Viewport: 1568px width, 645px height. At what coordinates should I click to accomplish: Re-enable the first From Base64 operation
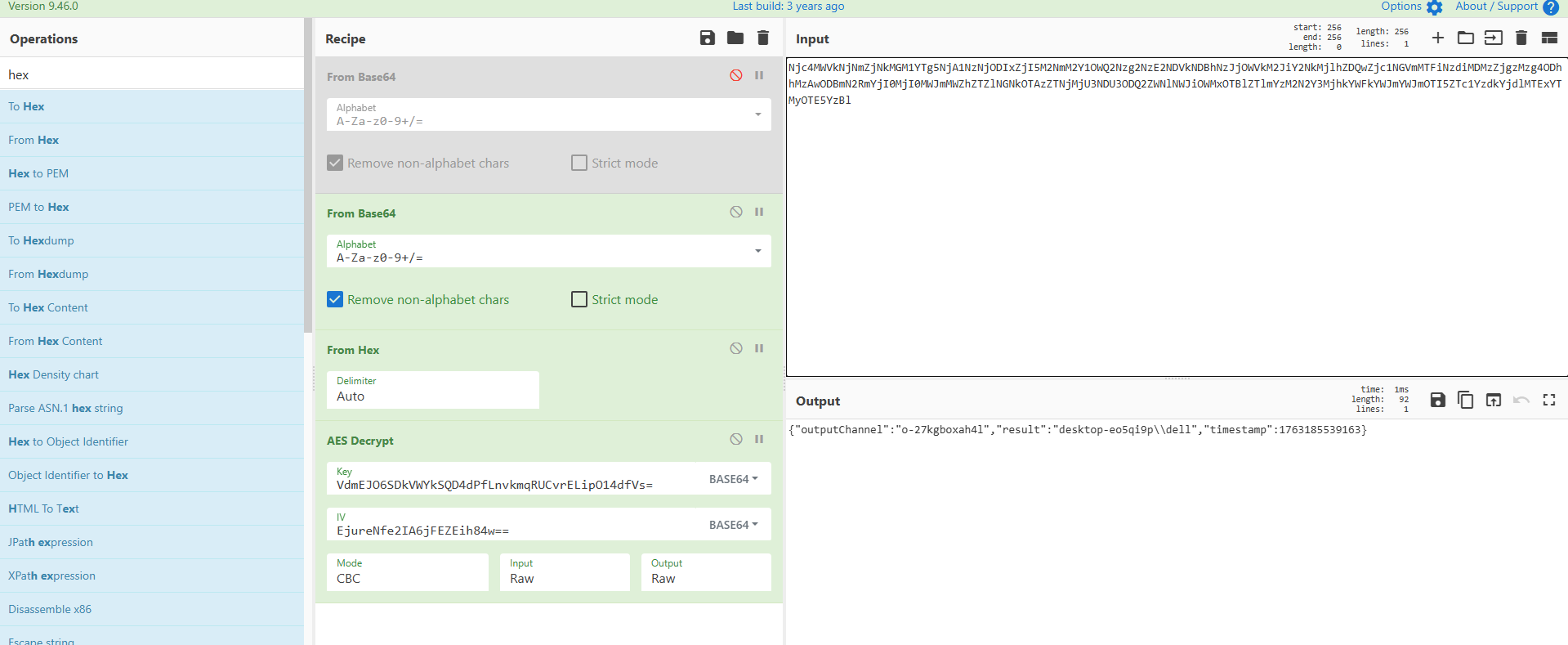coord(736,75)
